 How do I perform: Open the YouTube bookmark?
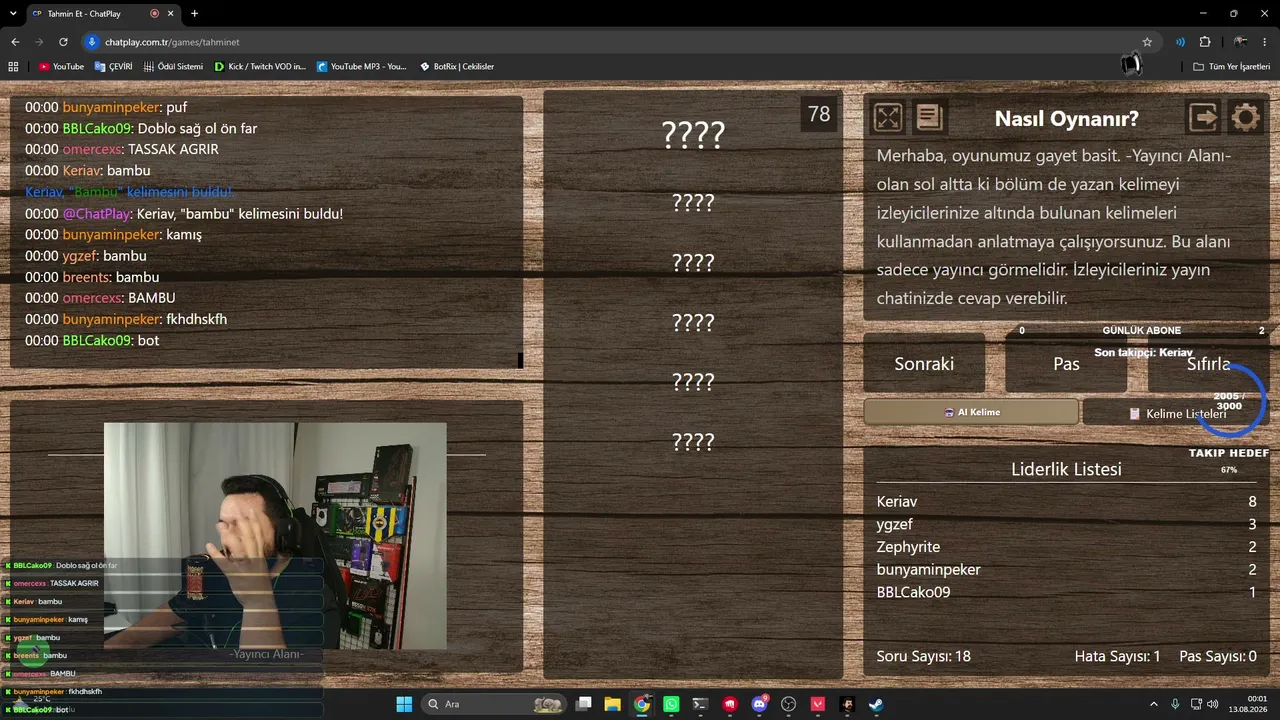tap(61, 67)
